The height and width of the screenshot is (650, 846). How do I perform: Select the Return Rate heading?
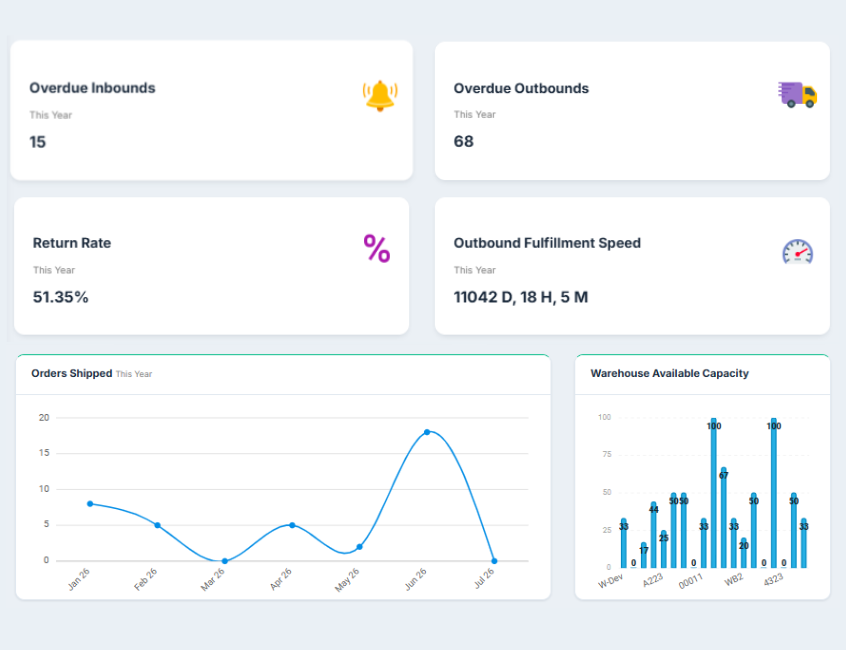point(72,243)
